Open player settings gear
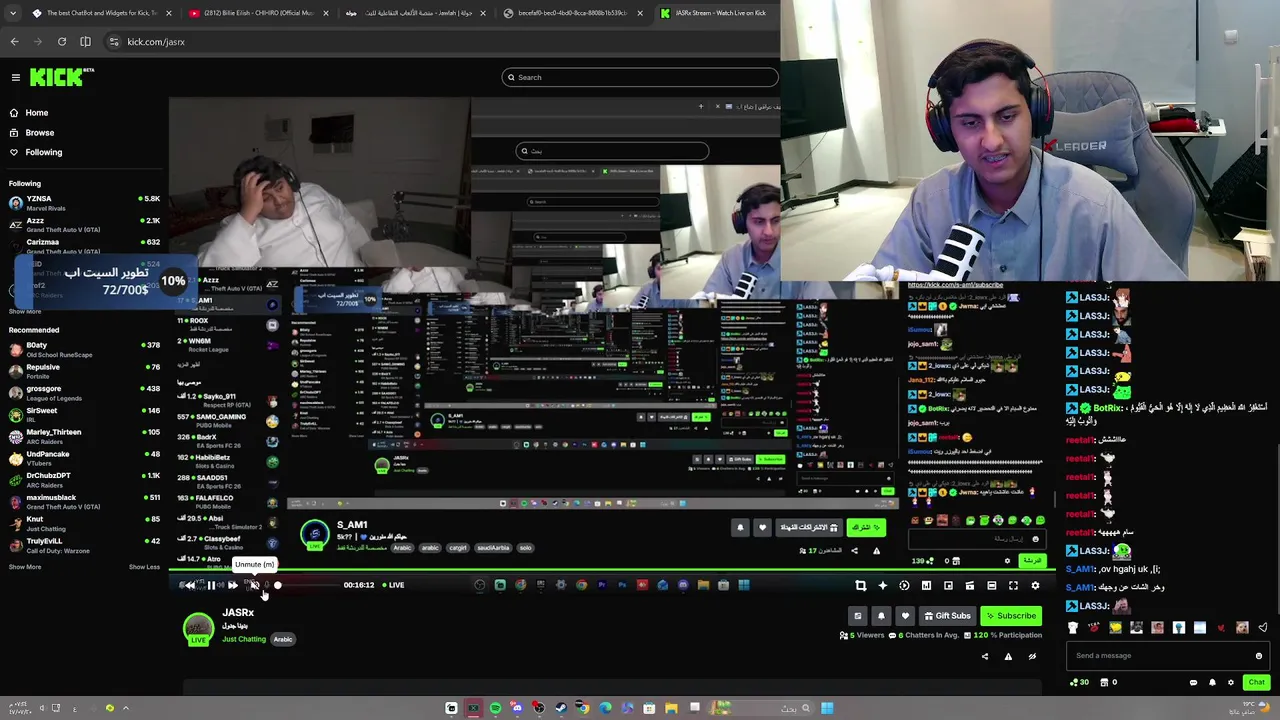The height and width of the screenshot is (720, 1280). point(1035,586)
